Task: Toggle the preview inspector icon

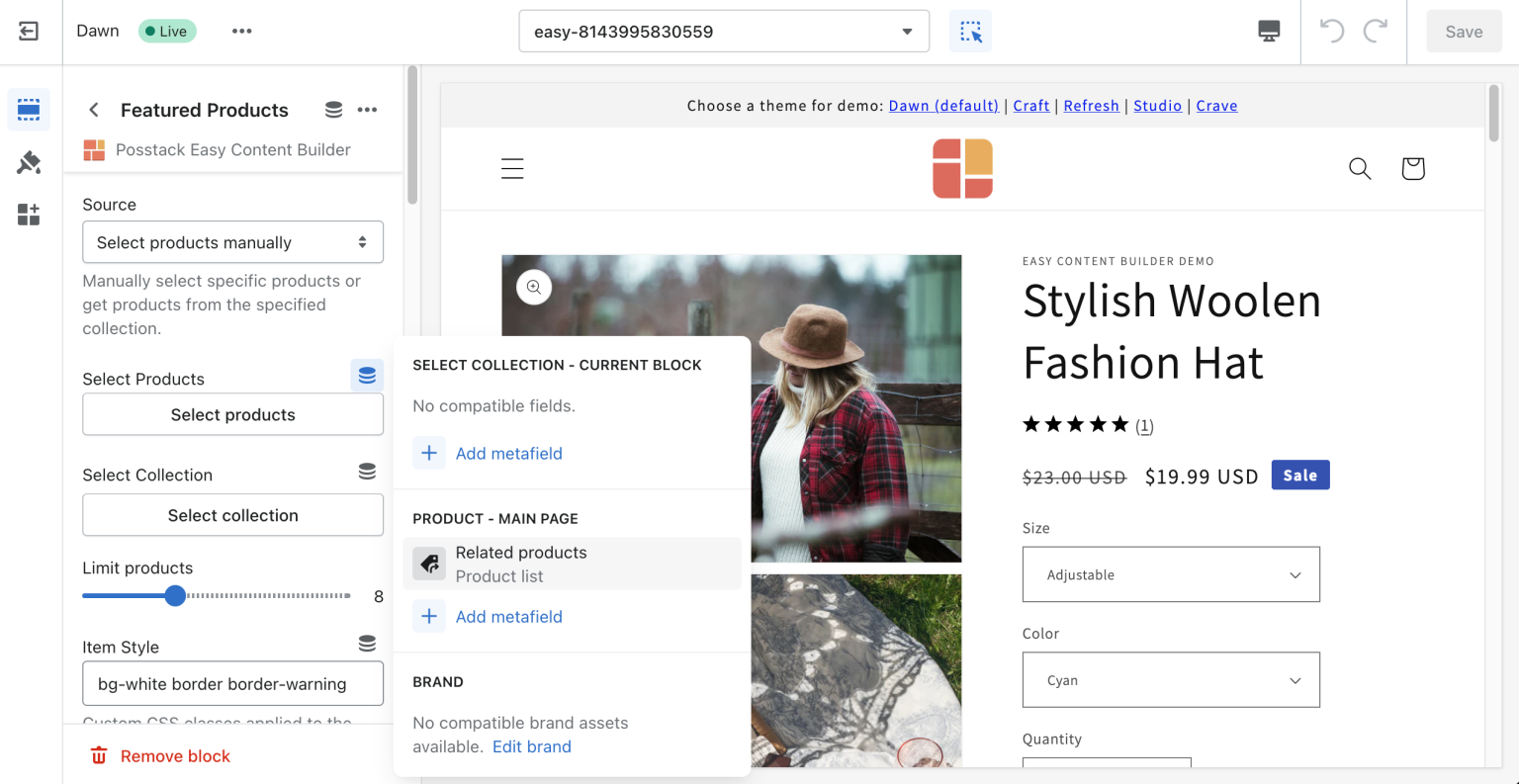Action: (970, 32)
